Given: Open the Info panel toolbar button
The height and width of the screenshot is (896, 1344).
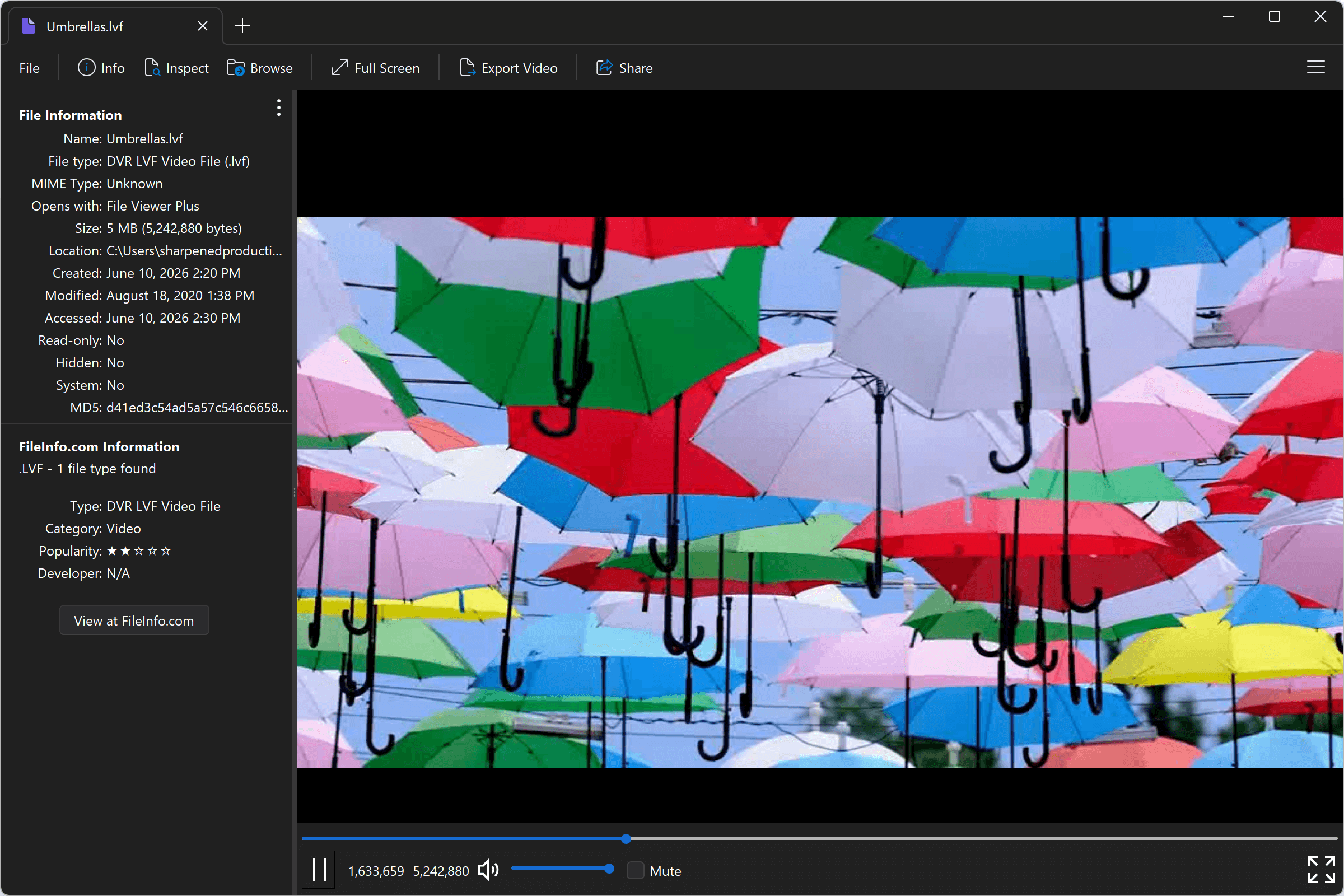Looking at the screenshot, I should coord(101,68).
